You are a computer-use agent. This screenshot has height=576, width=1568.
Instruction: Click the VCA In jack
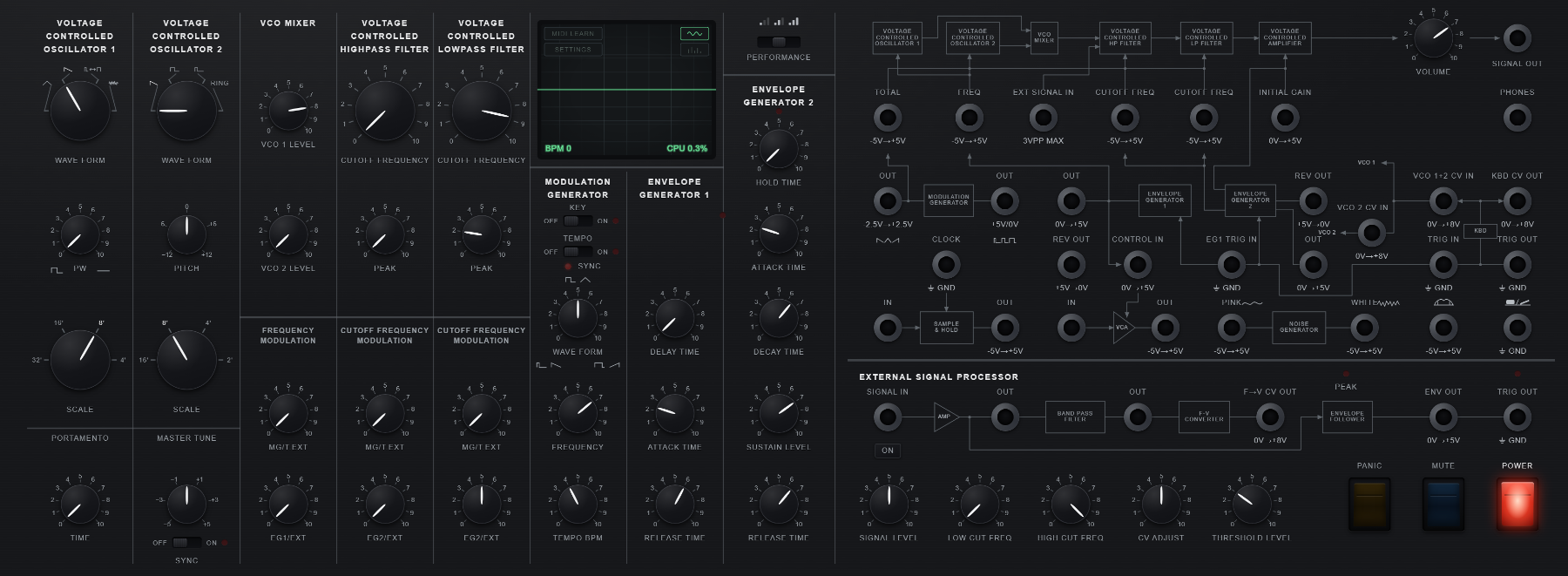1071,328
